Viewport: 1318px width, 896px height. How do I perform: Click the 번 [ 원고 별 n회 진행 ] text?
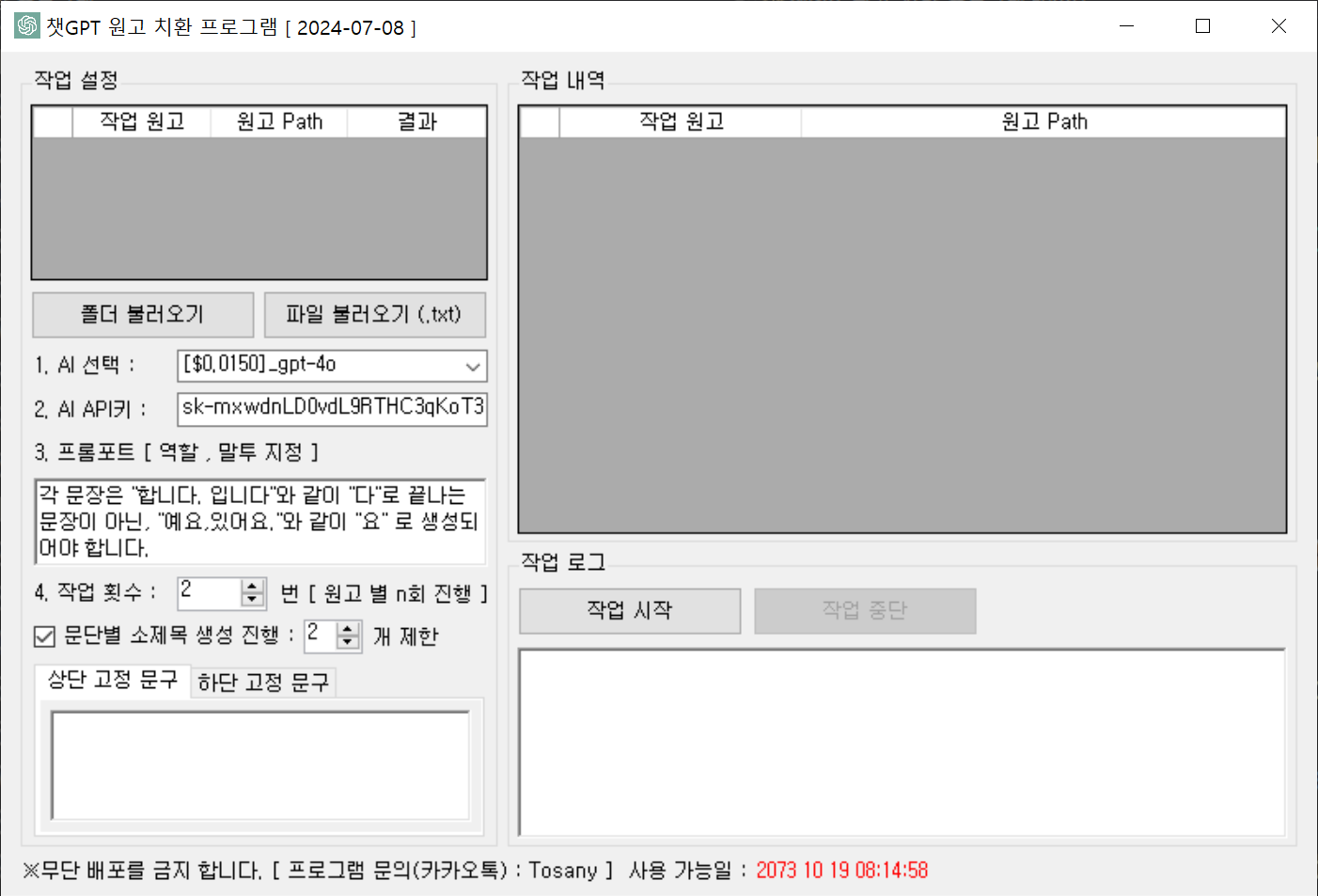pos(384,594)
